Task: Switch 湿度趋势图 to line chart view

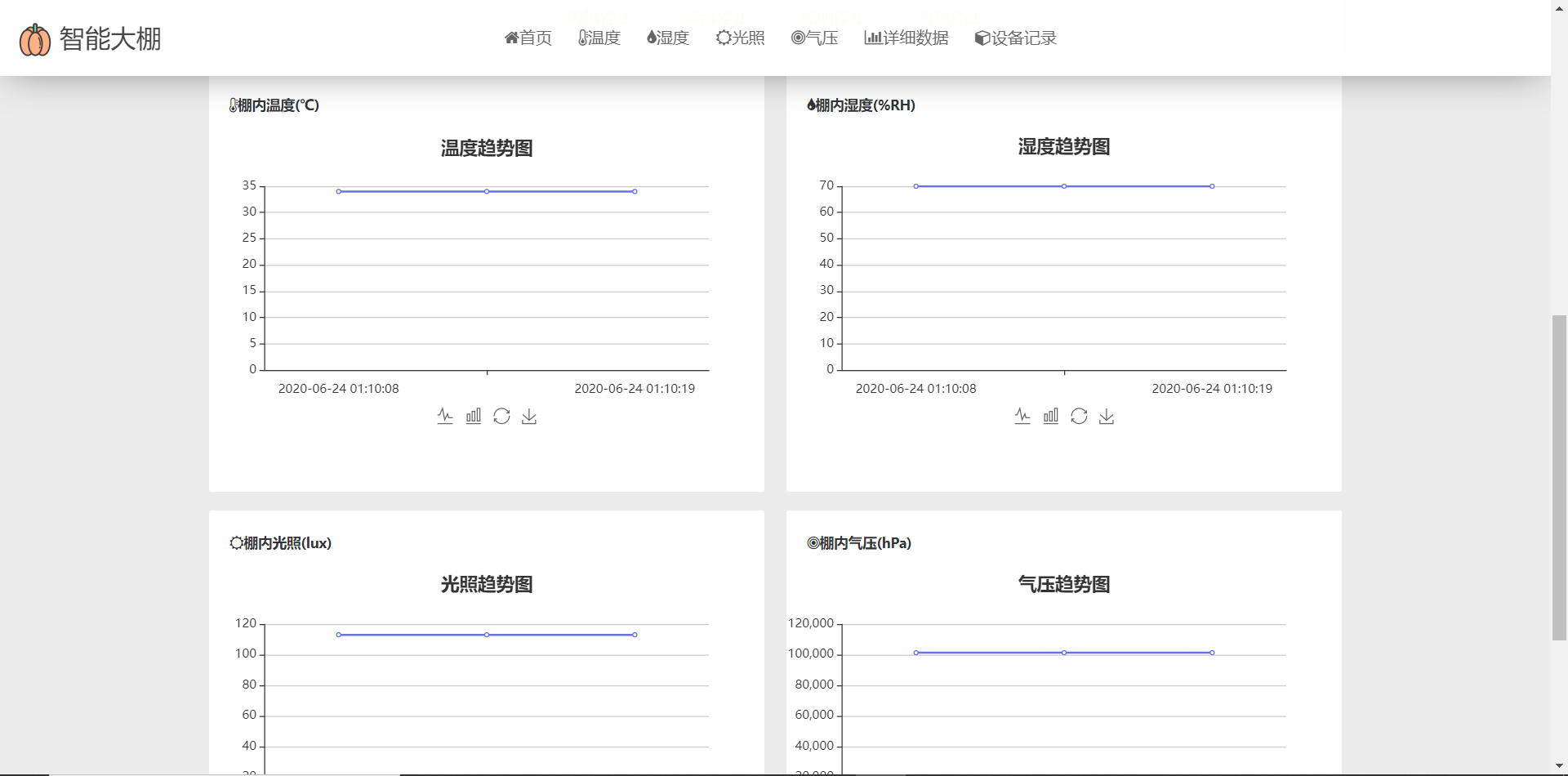Action: [x=1022, y=415]
